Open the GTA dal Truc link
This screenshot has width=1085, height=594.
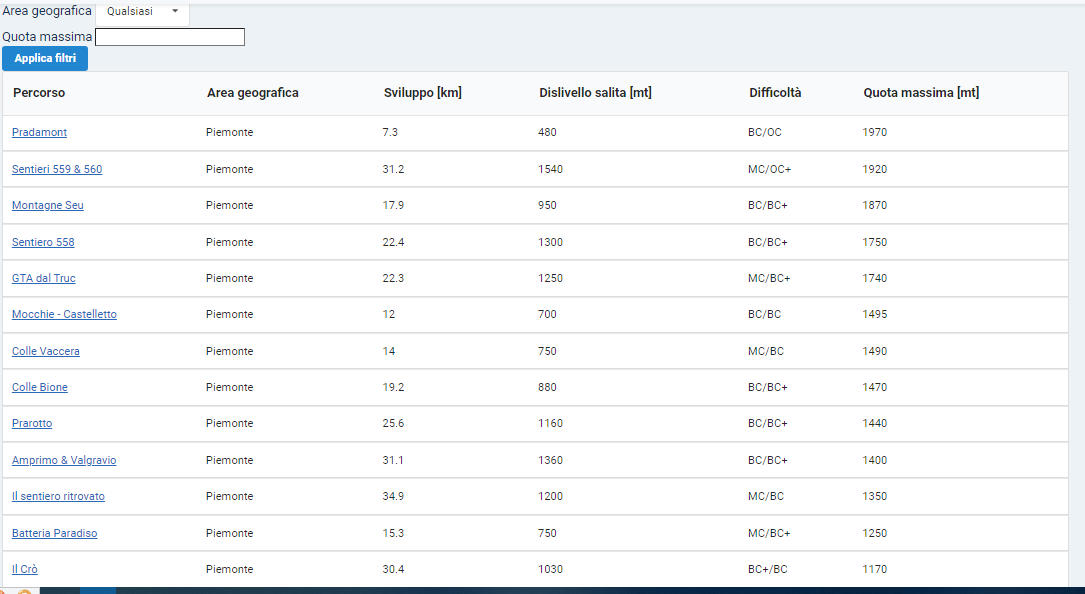[x=44, y=278]
